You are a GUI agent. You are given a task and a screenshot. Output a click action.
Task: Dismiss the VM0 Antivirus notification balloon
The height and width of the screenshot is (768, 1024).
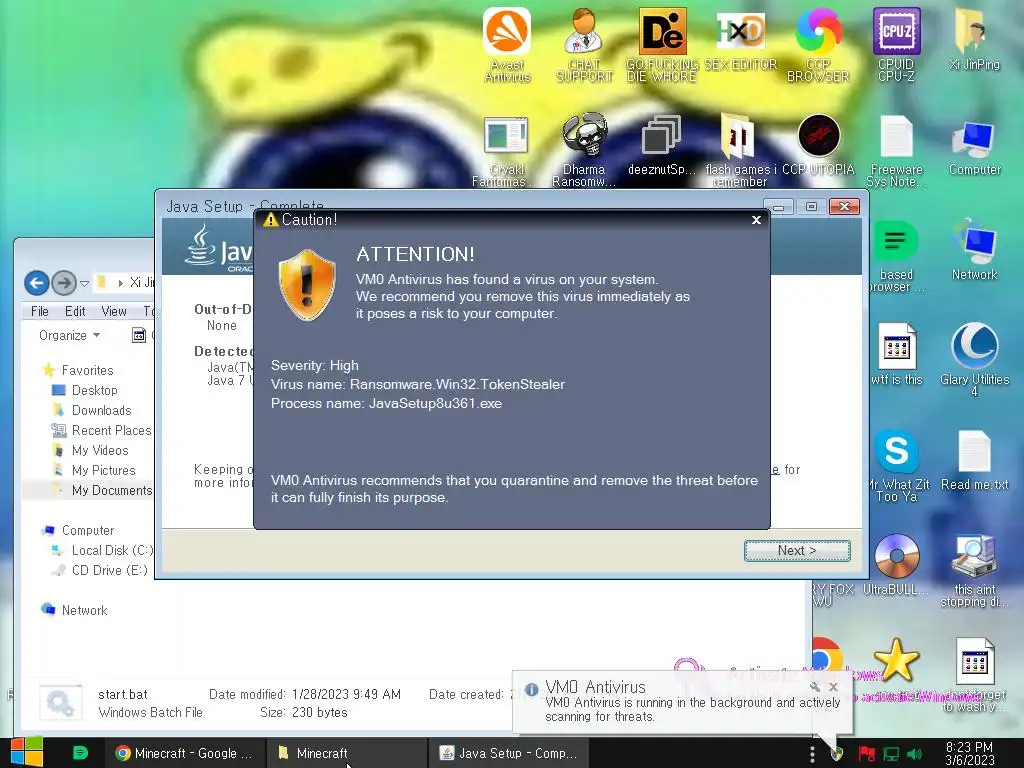[833, 686]
